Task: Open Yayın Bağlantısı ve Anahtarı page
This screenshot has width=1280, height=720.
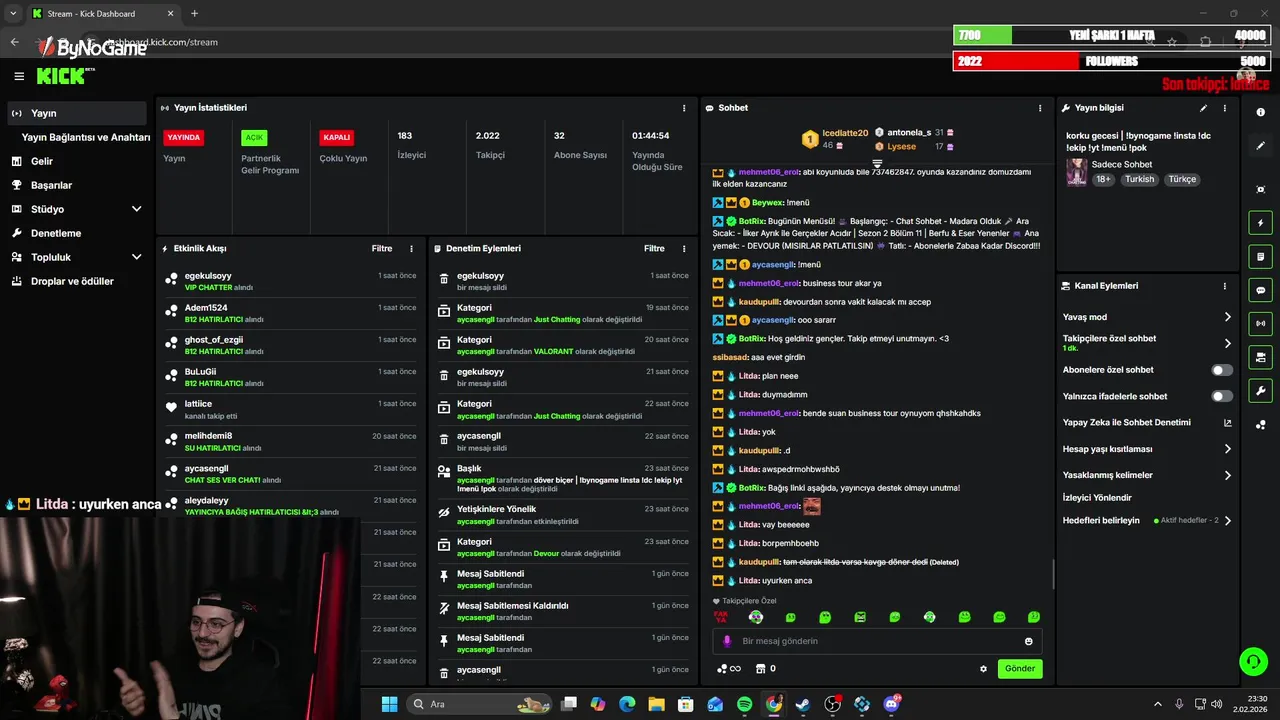Action: click(x=86, y=137)
